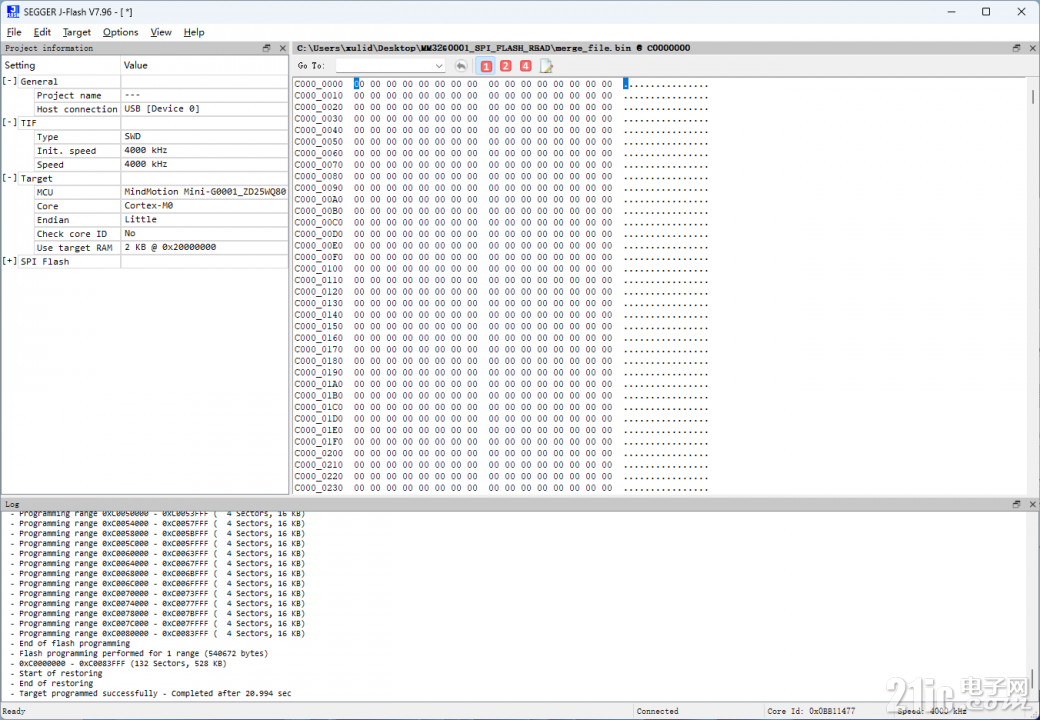Undock the merge_file.bin data window
The image size is (1040, 720).
coord(1016,48)
